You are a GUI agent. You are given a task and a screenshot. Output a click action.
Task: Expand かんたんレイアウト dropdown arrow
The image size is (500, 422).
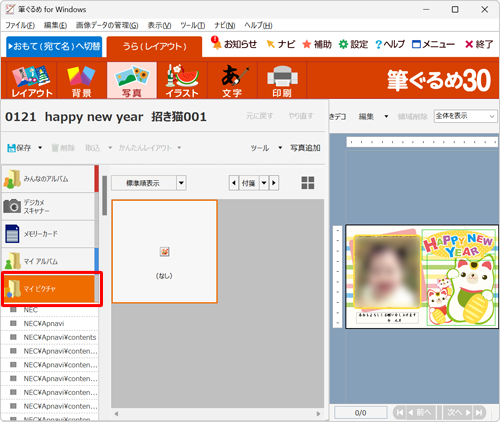pyautogui.click(x=179, y=148)
